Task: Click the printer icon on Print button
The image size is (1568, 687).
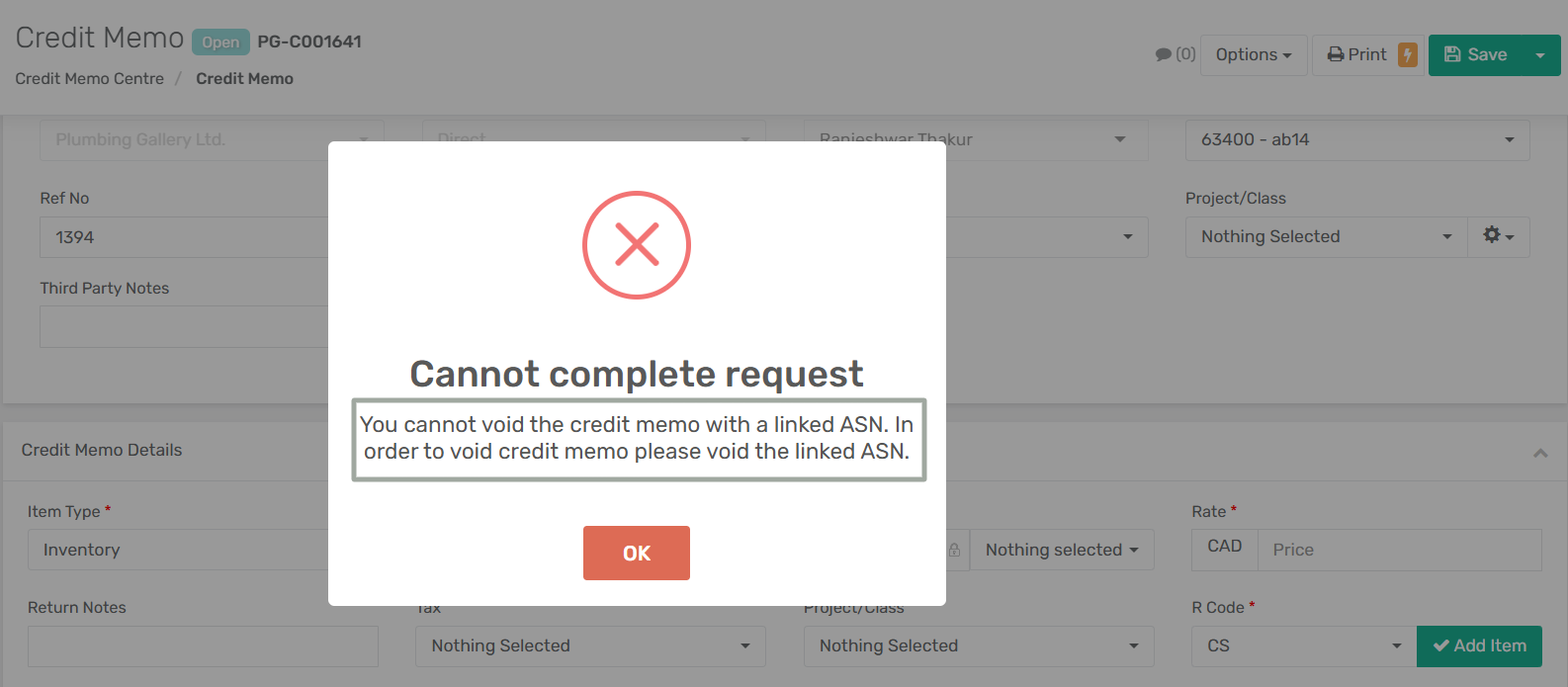Action: pyautogui.click(x=1336, y=54)
